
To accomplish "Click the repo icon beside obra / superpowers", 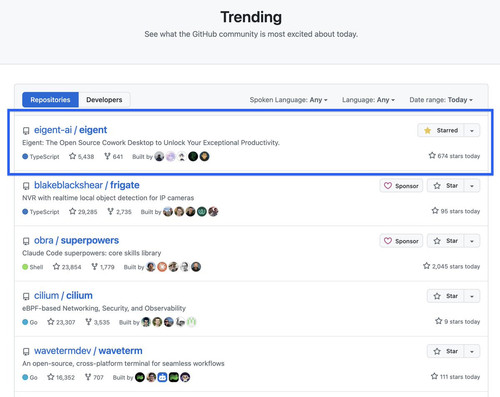I will click(26, 241).
